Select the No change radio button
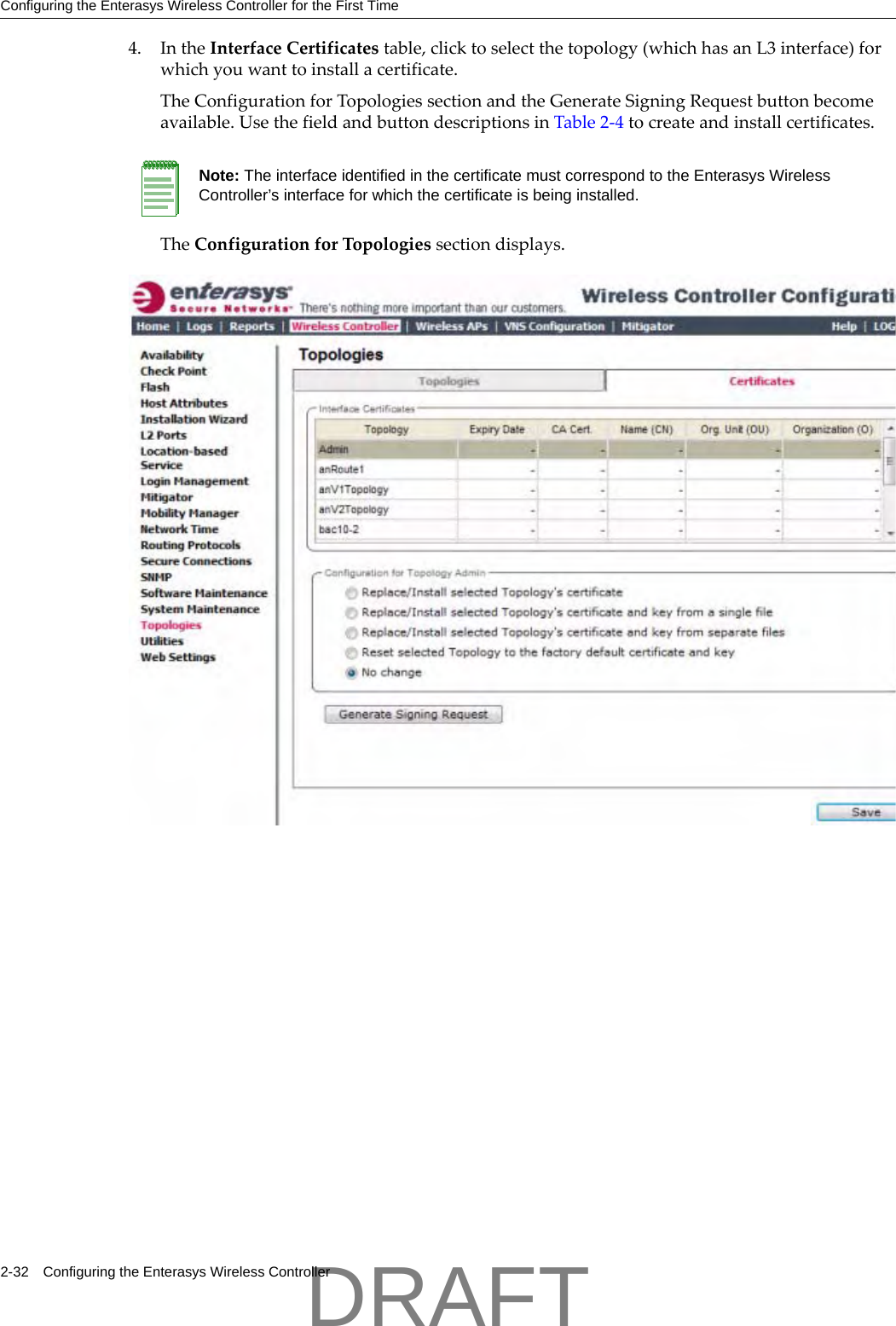 351,672
